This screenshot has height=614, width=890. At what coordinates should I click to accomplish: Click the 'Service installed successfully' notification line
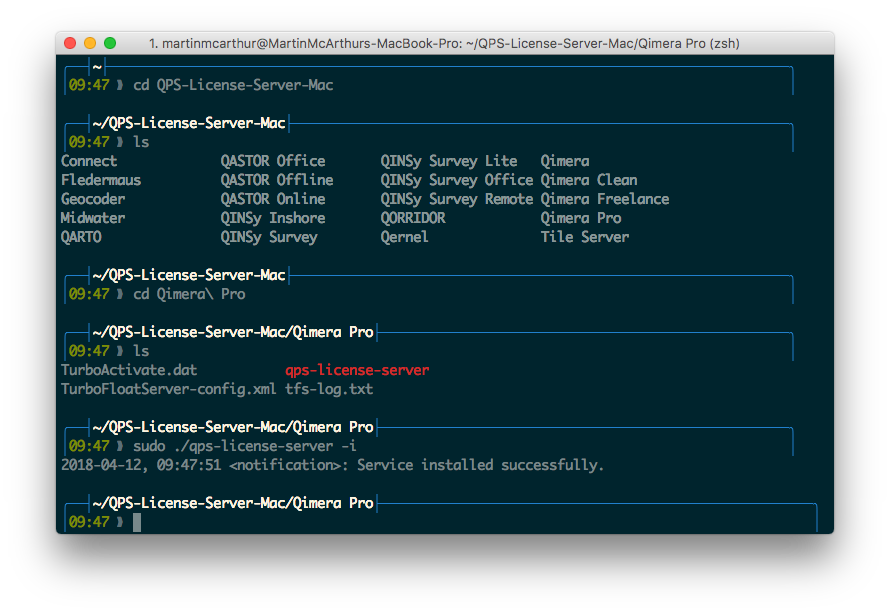333,465
